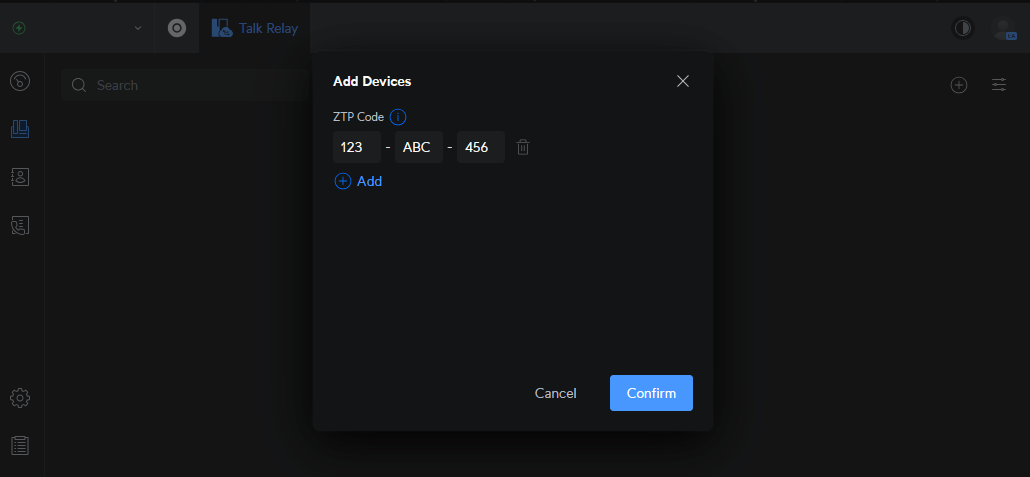1030x477 pixels.
Task: Click the ZTP code field containing ABC
Action: (x=419, y=147)
